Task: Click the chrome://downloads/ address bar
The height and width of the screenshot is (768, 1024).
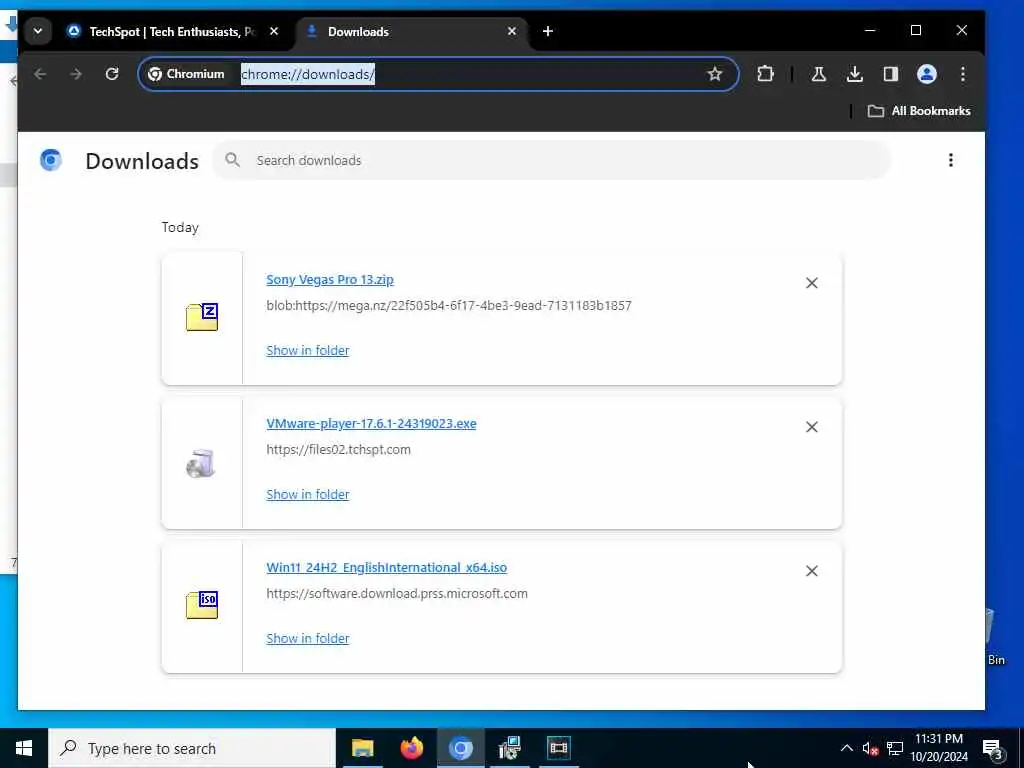Action: point(308,74)
